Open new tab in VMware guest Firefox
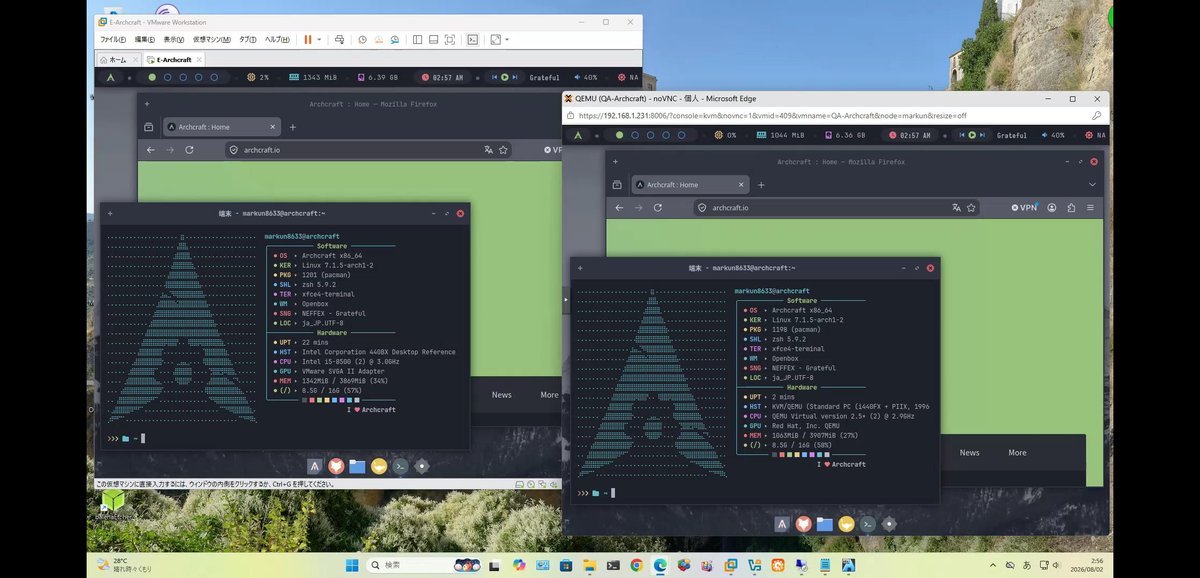Viewport: 1200px width, 578px height. (x=293, y=127)
